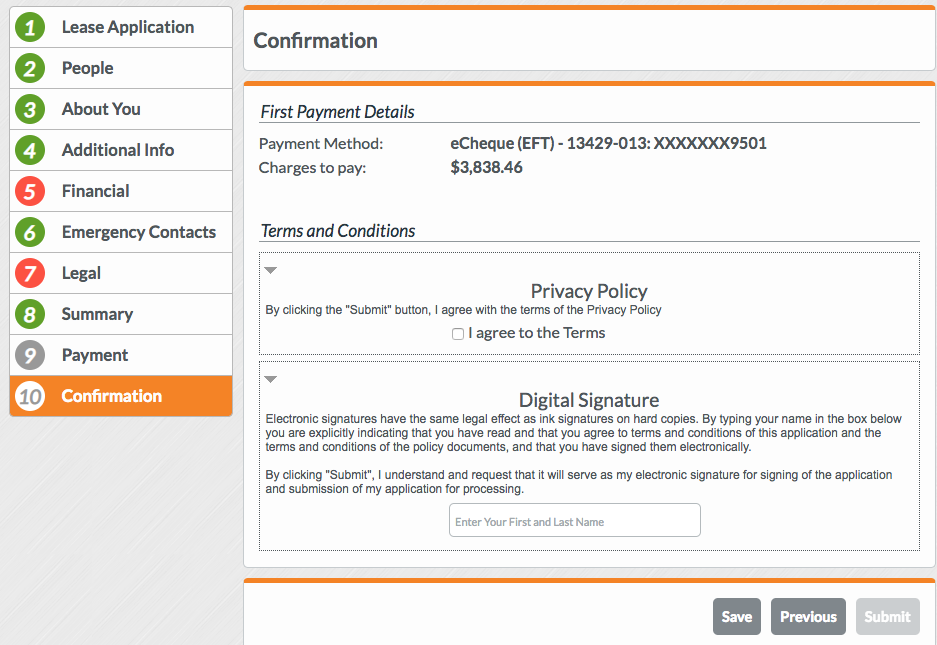Open the Summary step in sidebar
This screenshot has width=937, height=645.
click(97, 315)
